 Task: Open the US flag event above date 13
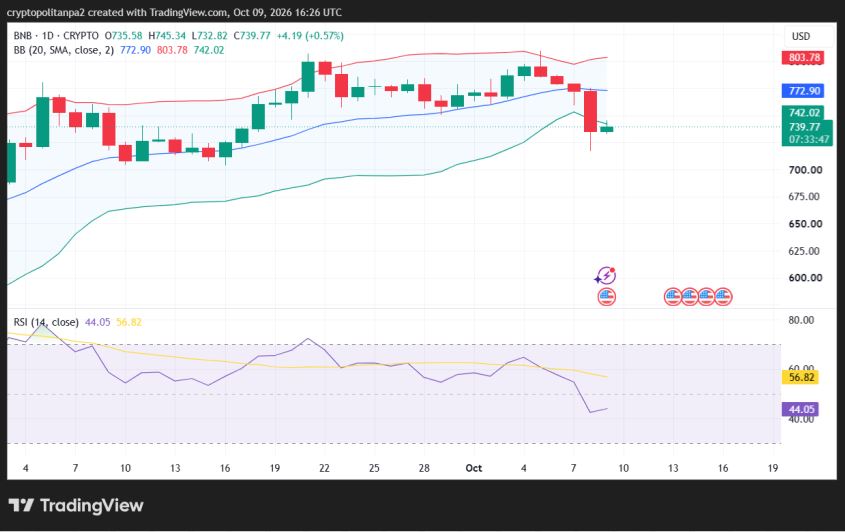click(x=673, y=296)
